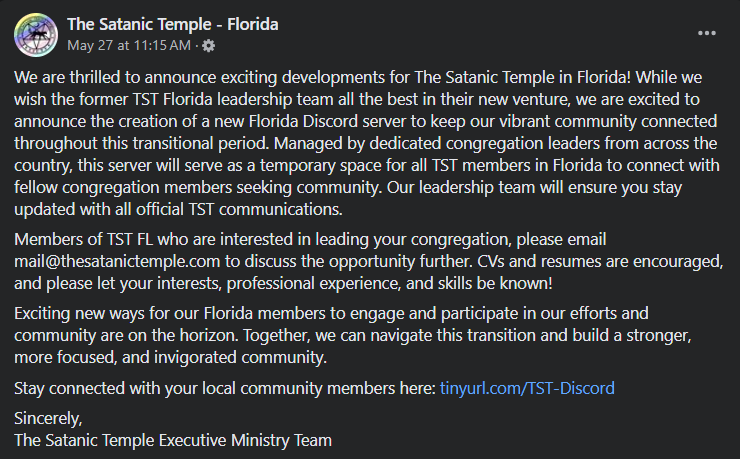Click the audience gear icon beside timestamp
The image size is (740, 459).
click(208, 45)
